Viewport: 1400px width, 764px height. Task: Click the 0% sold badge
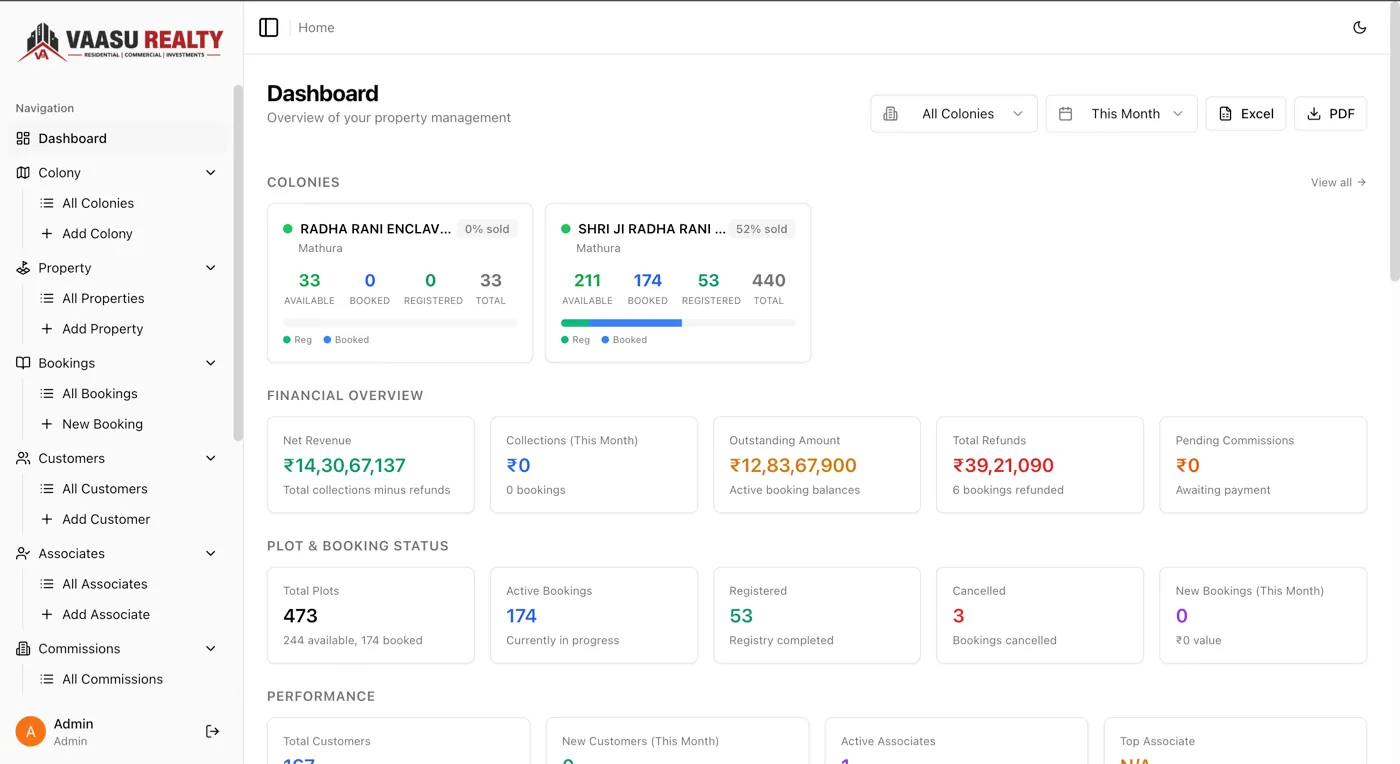pos(487,229)
